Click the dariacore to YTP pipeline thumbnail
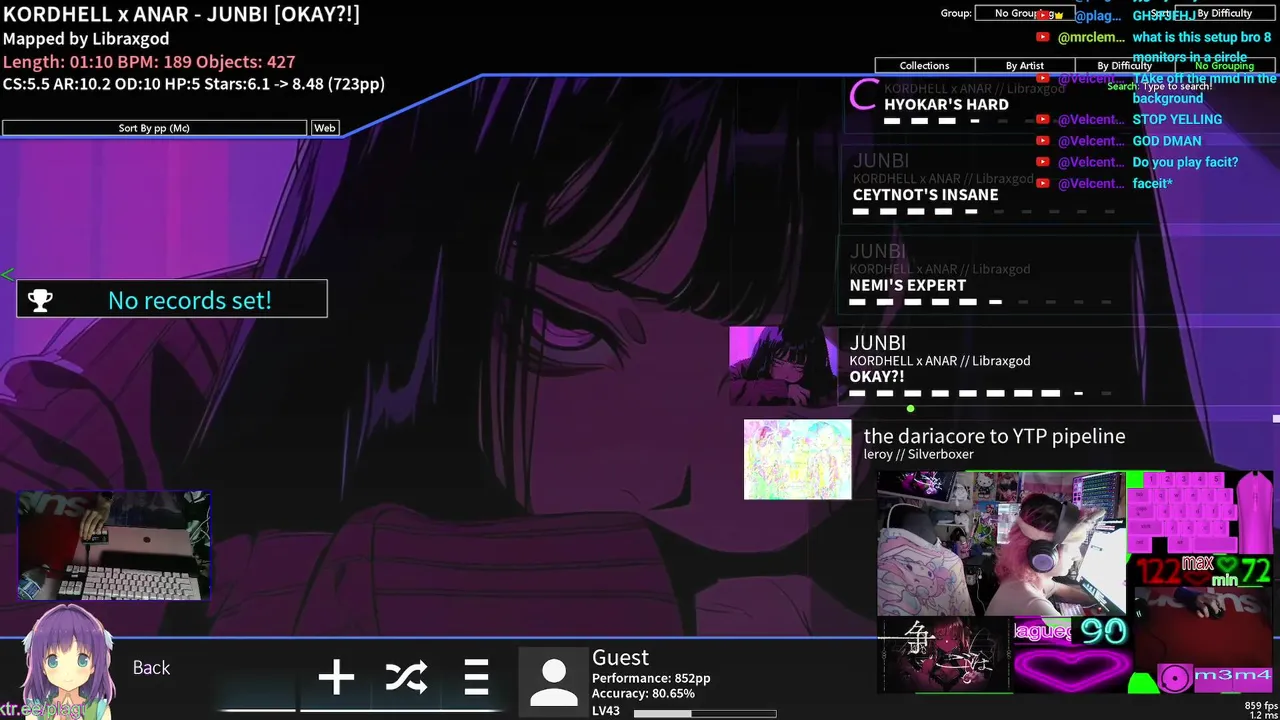1280x720 pixels. coord(797,459)
